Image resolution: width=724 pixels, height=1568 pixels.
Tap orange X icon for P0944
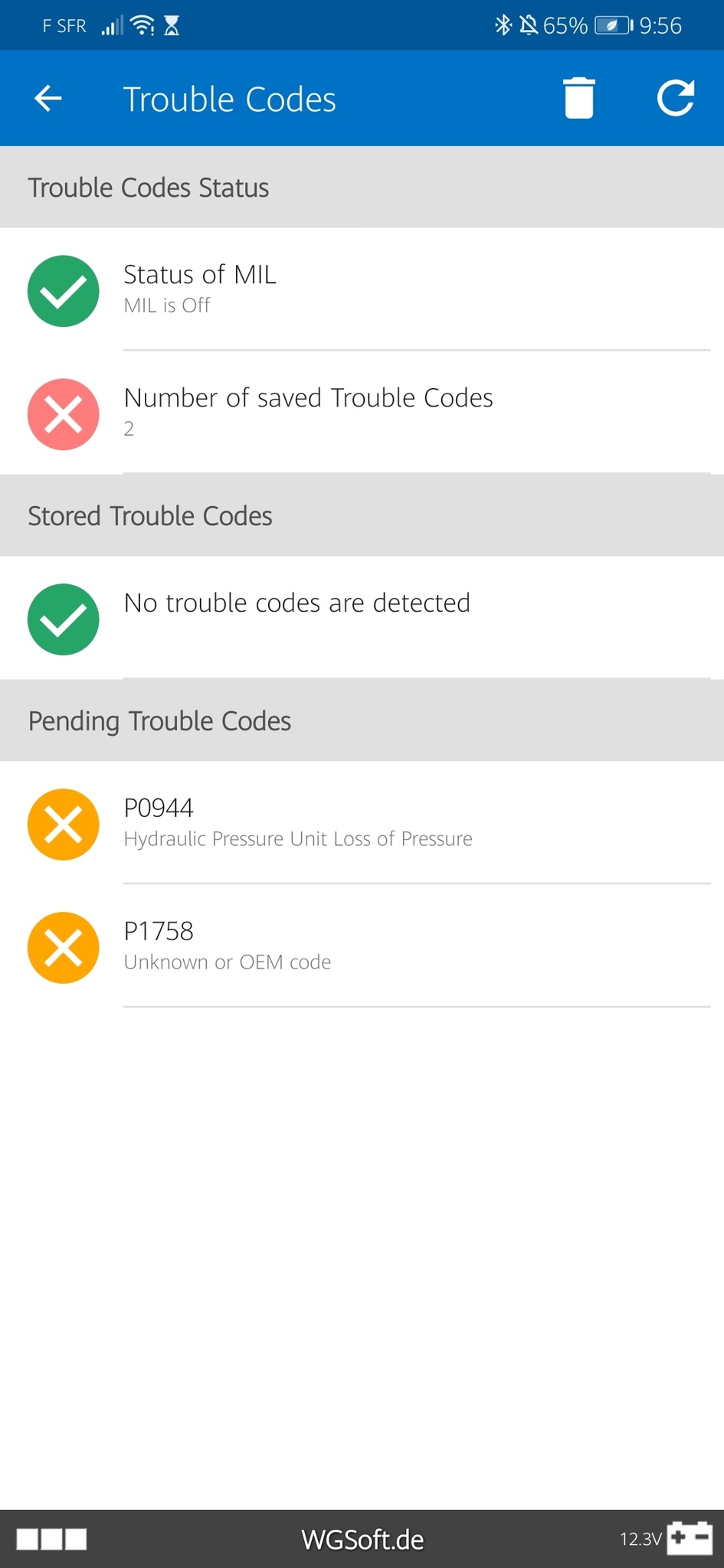coord(64,825)
